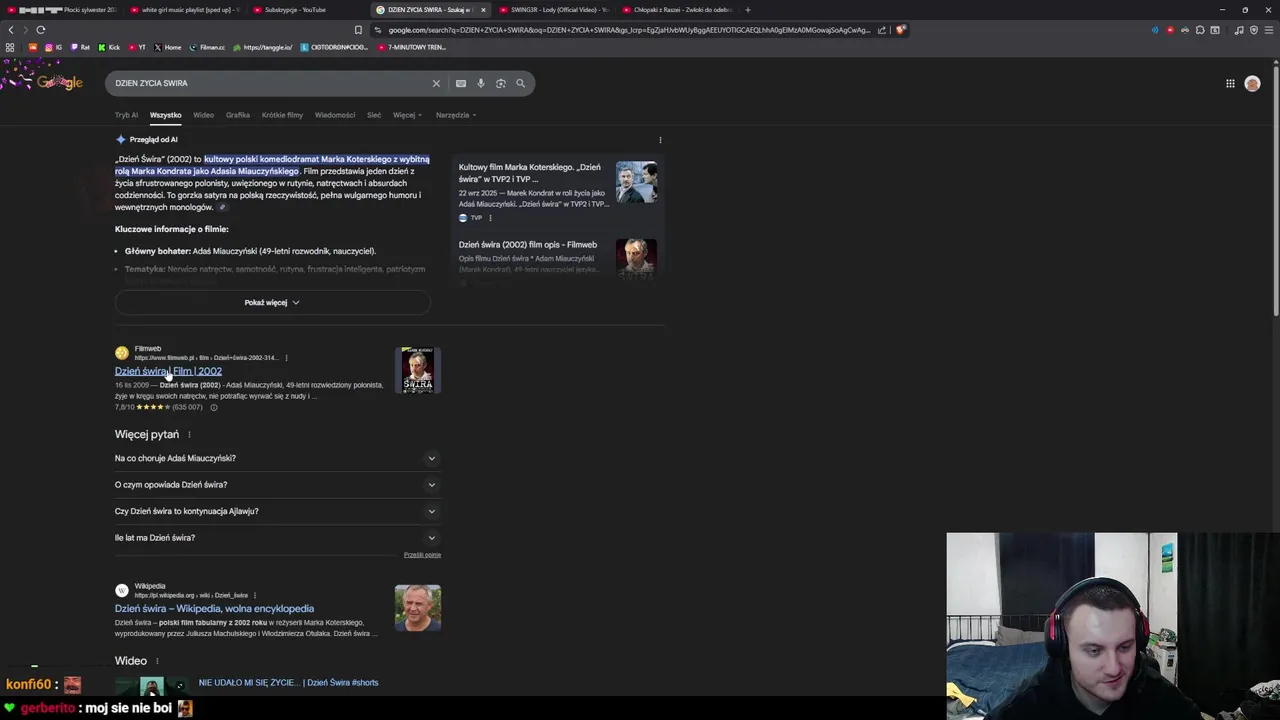This screenshot has height=720, width=1280.
Task: Click the share icon in the address bar
Action: coord(882,30)
